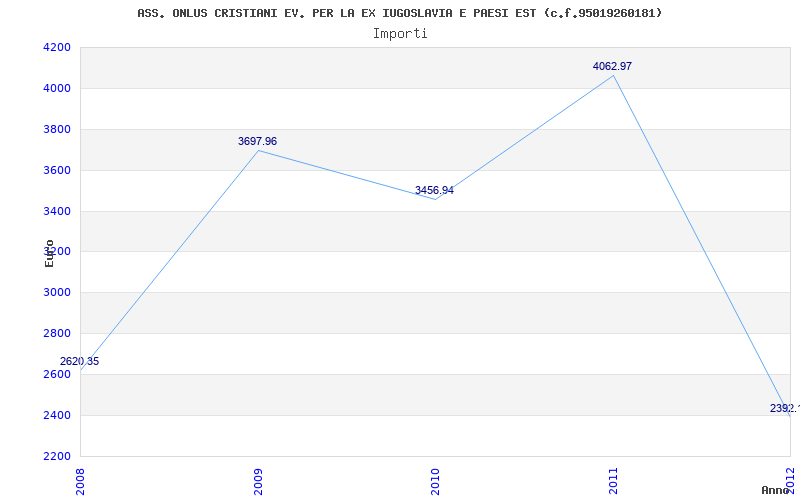The width and height of the screenshot is (800, 500).
Task: Click the 'Anno' x-axis title
Action: 775,490
